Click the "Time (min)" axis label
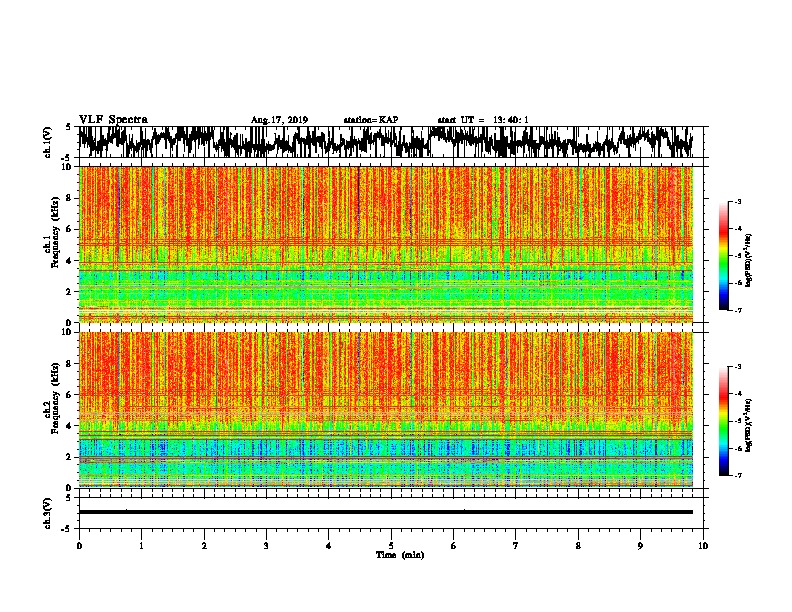792x612 pixels. click(x=400, y=555)
